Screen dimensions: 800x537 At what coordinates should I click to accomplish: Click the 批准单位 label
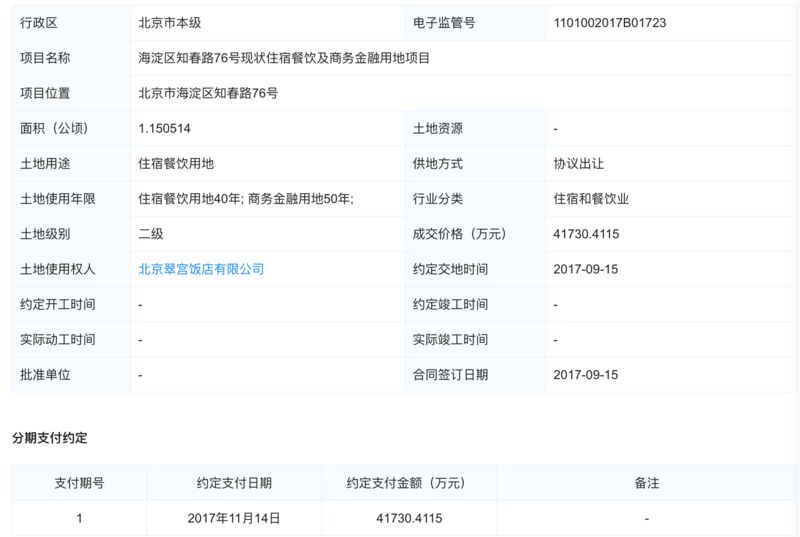coord(45,374)
